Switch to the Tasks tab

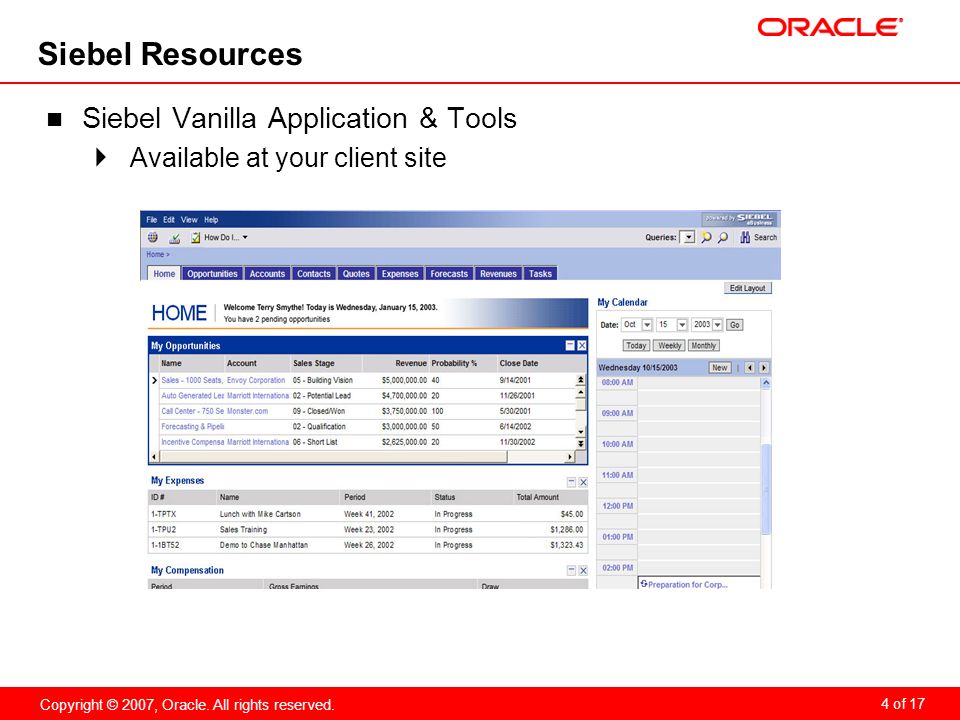[541, 274]
